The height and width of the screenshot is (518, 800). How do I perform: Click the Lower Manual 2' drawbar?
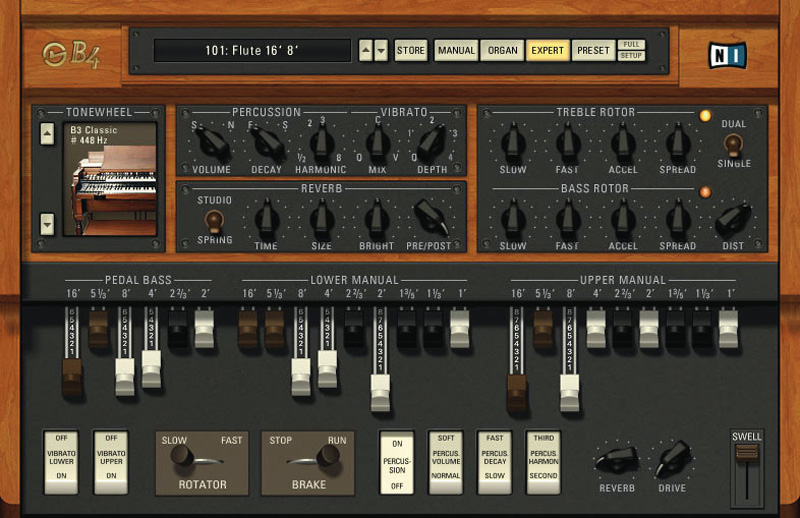pos(380,393)
